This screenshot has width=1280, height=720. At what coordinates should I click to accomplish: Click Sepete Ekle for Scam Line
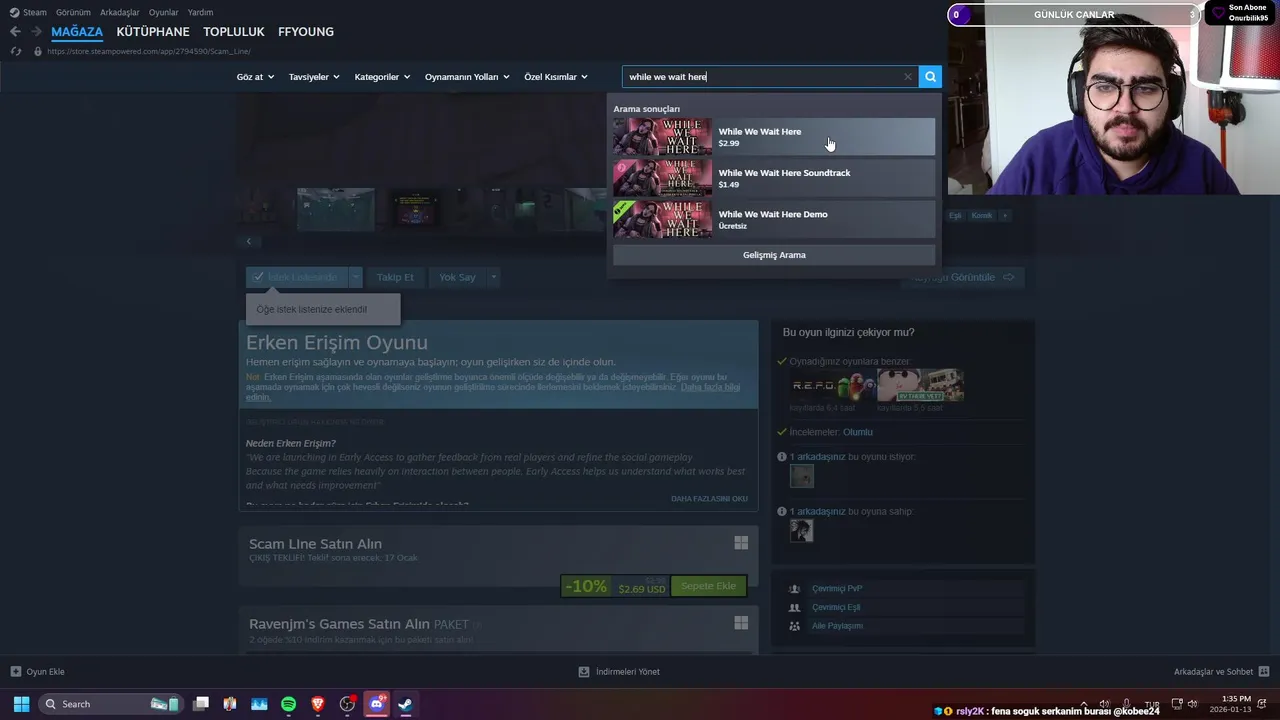coord(708,586)
